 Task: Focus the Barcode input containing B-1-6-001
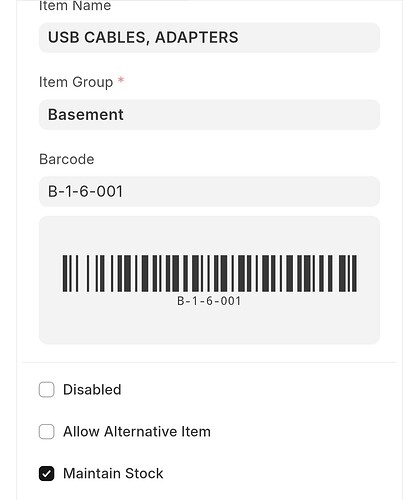tap(209, 191)
